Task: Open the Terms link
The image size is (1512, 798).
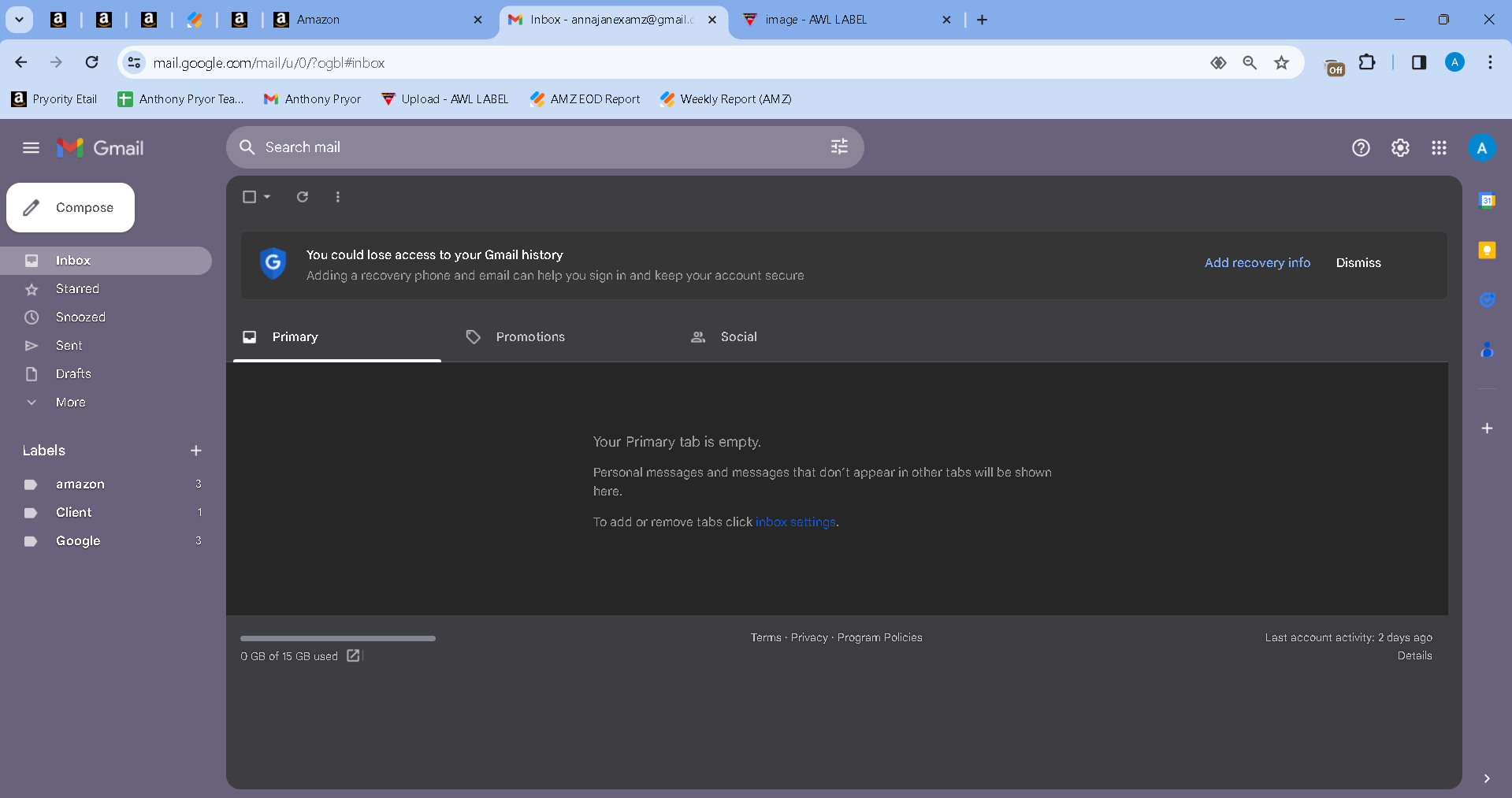Action: click(766, 637)
